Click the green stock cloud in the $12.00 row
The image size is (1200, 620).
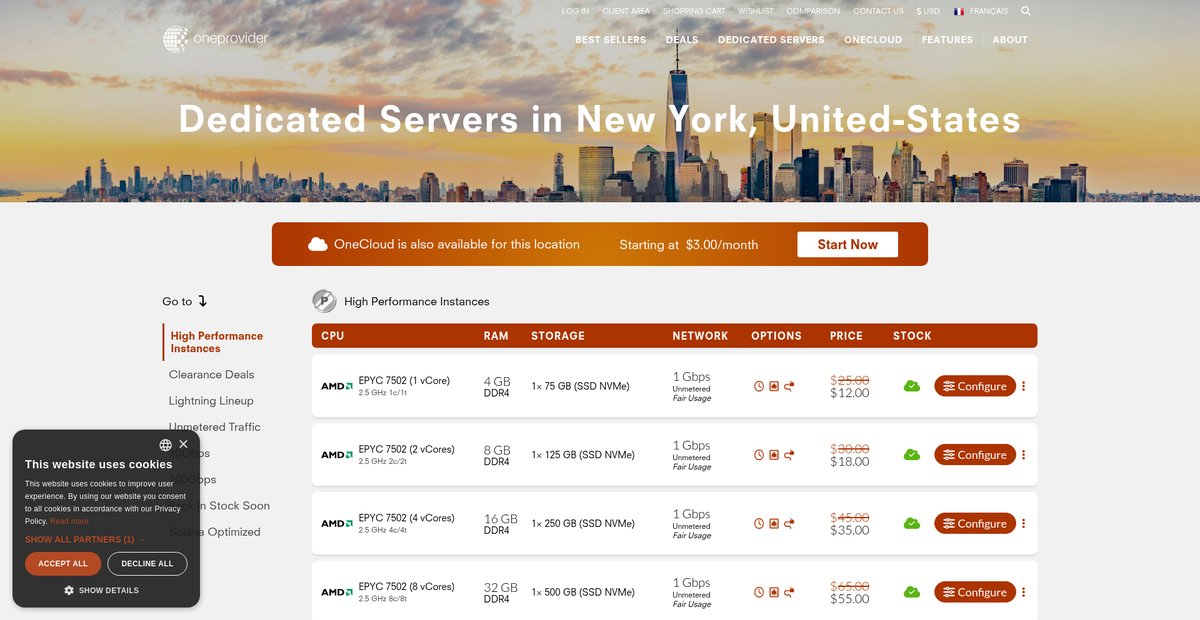tap(912, 386)
